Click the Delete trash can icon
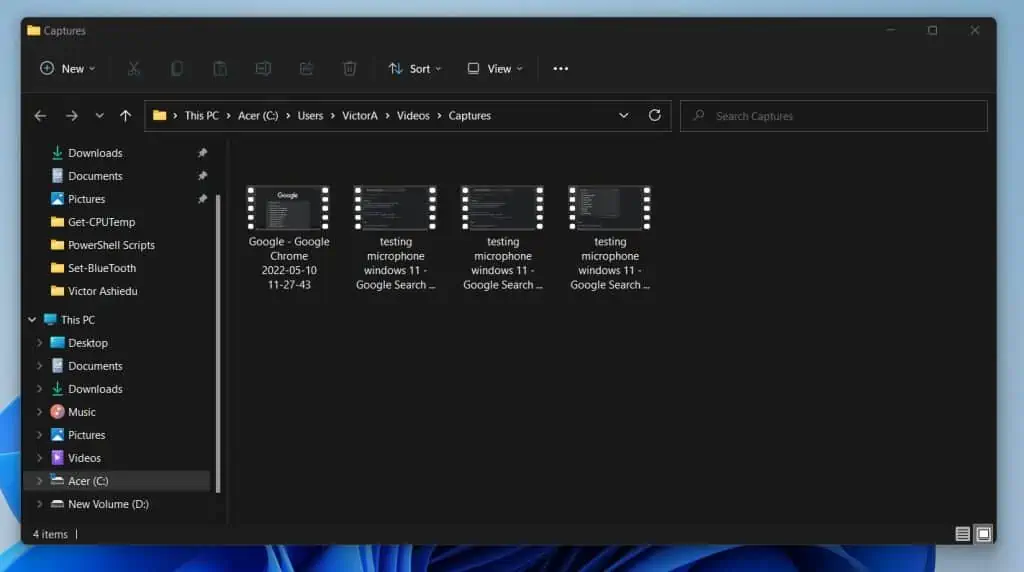The image size is (1024, 572). (349, 69)
